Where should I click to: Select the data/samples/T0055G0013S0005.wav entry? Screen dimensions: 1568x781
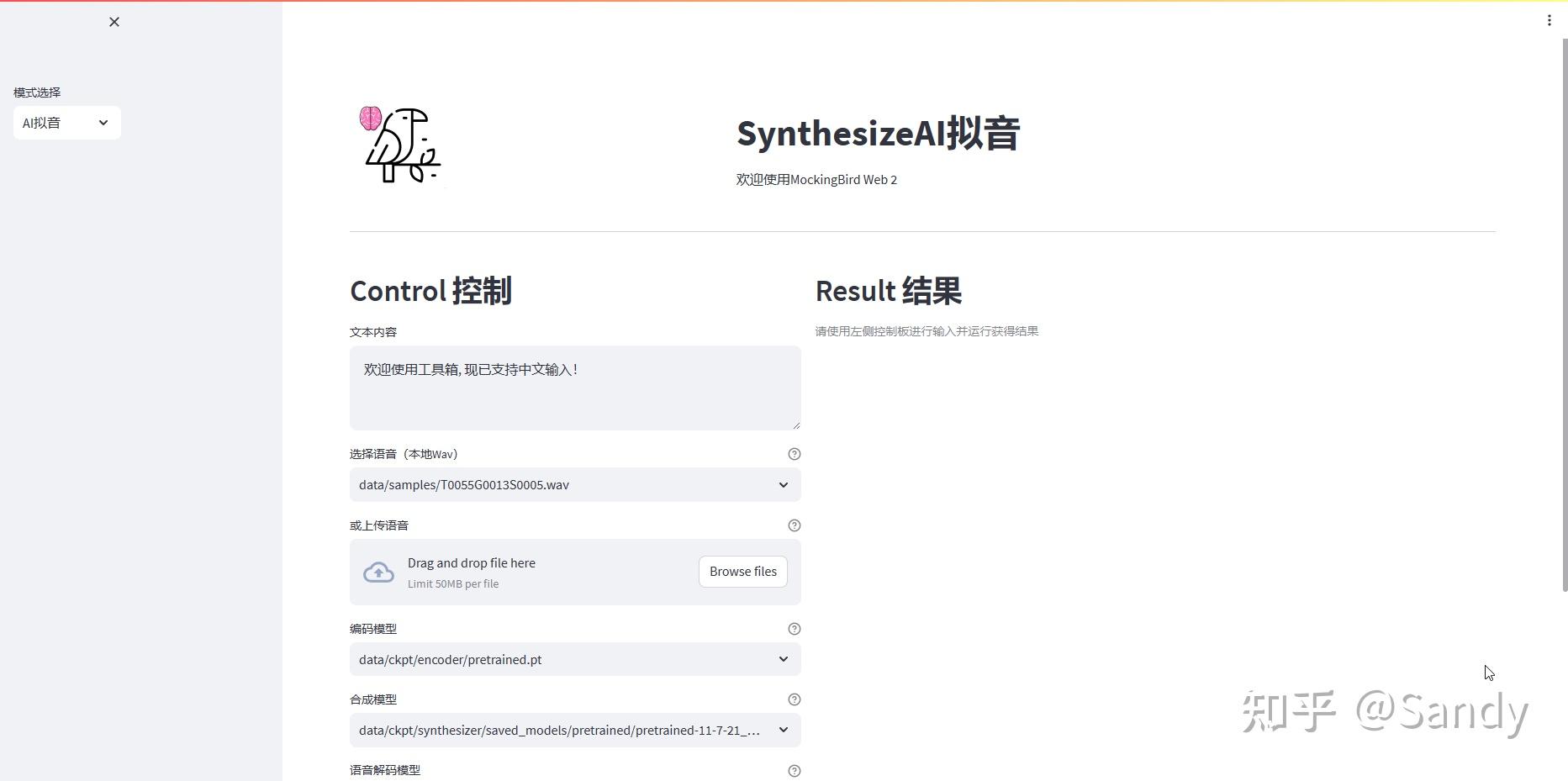(463, 485)
